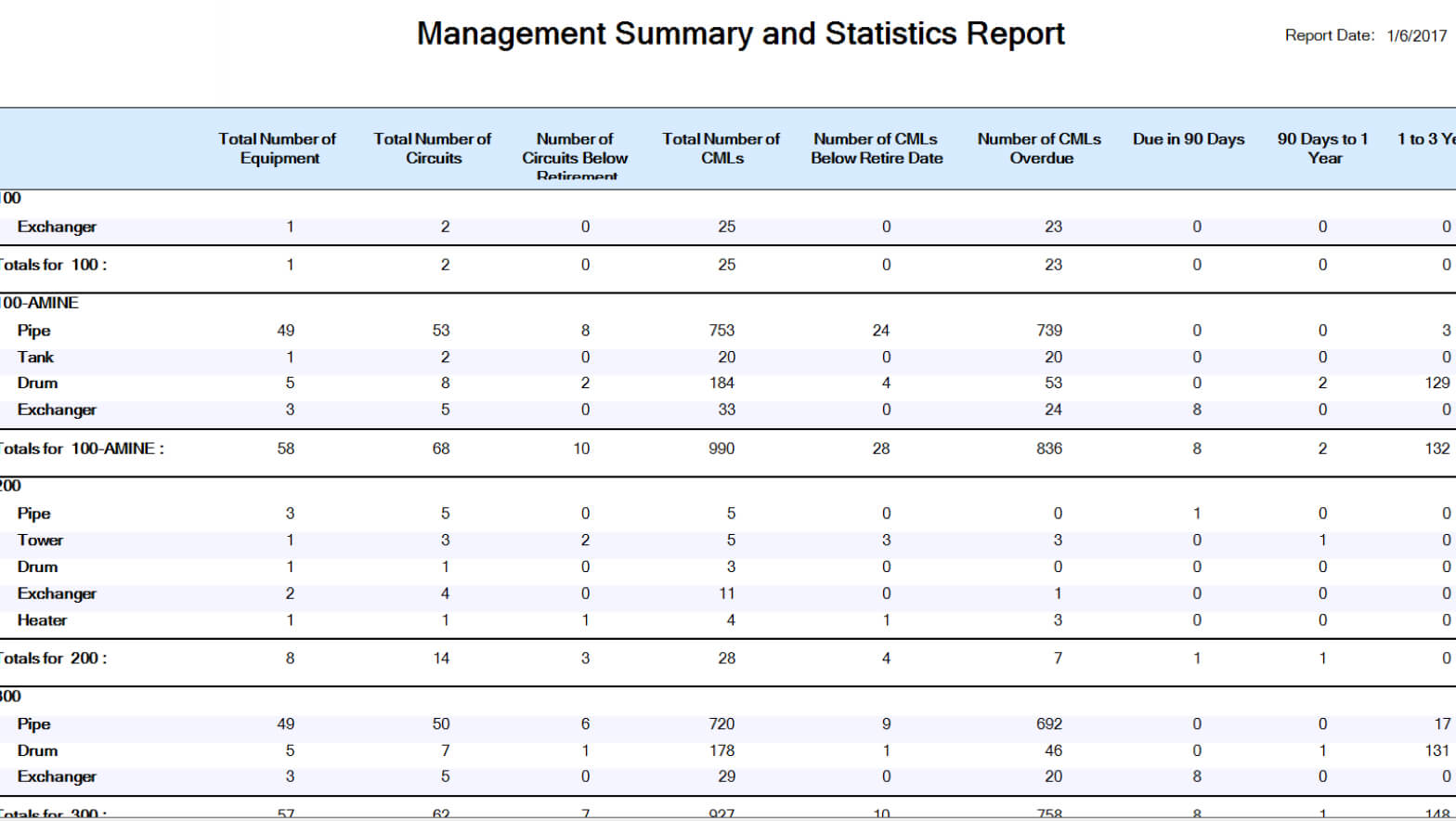Click the 753 CMLs value in Pipe row
Image resolution: width=1456 pixels, height=821 pixels.
coord(721,331)
